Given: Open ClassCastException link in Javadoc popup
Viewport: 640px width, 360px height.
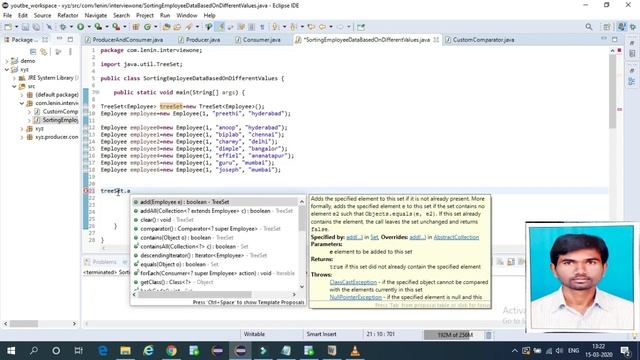Looking at the screenshot, I should (353, 282).
